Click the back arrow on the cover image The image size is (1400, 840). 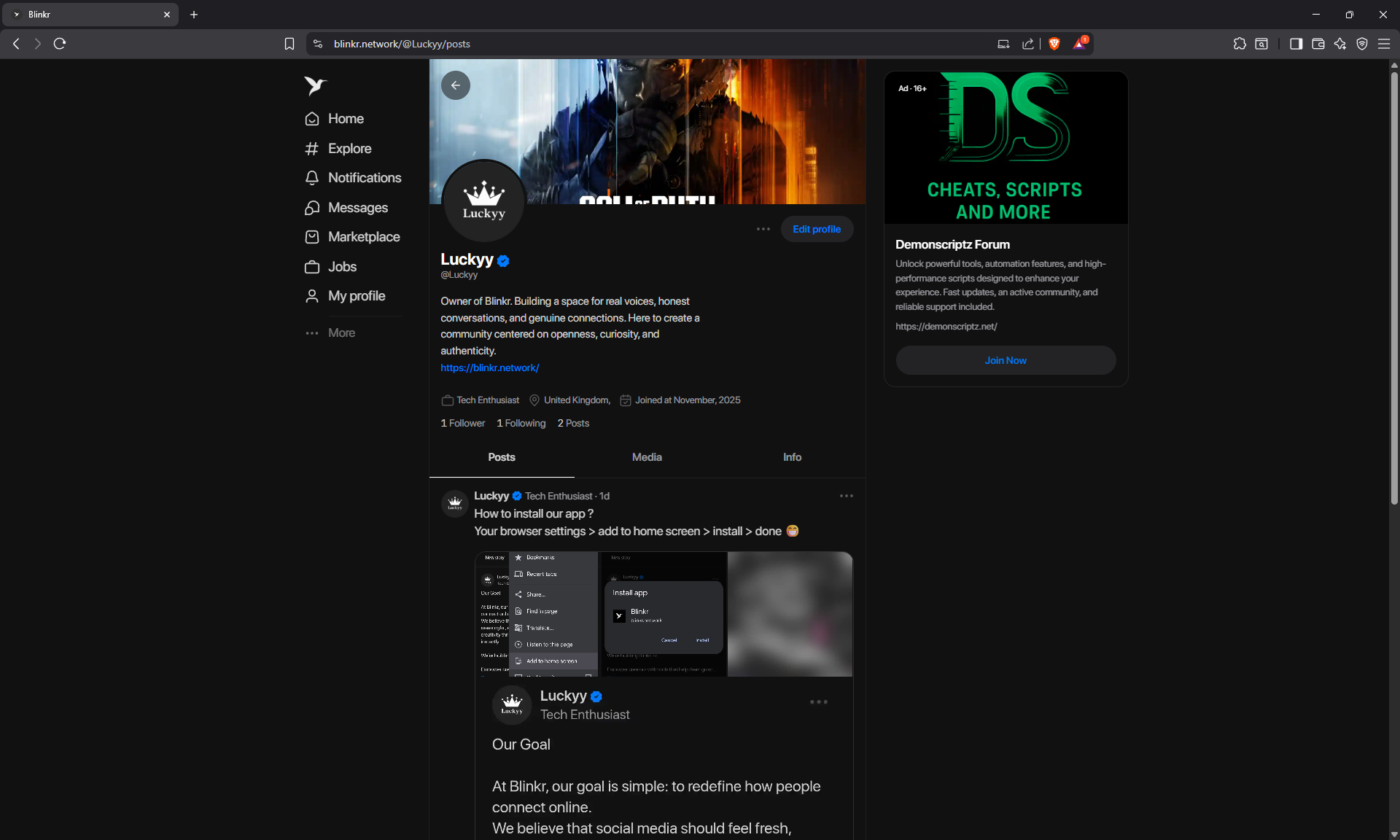(456, 85)
